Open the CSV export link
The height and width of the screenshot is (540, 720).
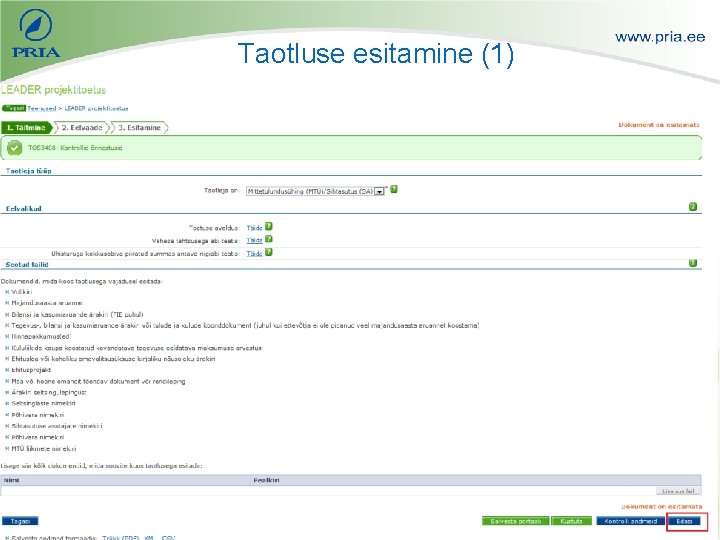[x=168, y=537]
